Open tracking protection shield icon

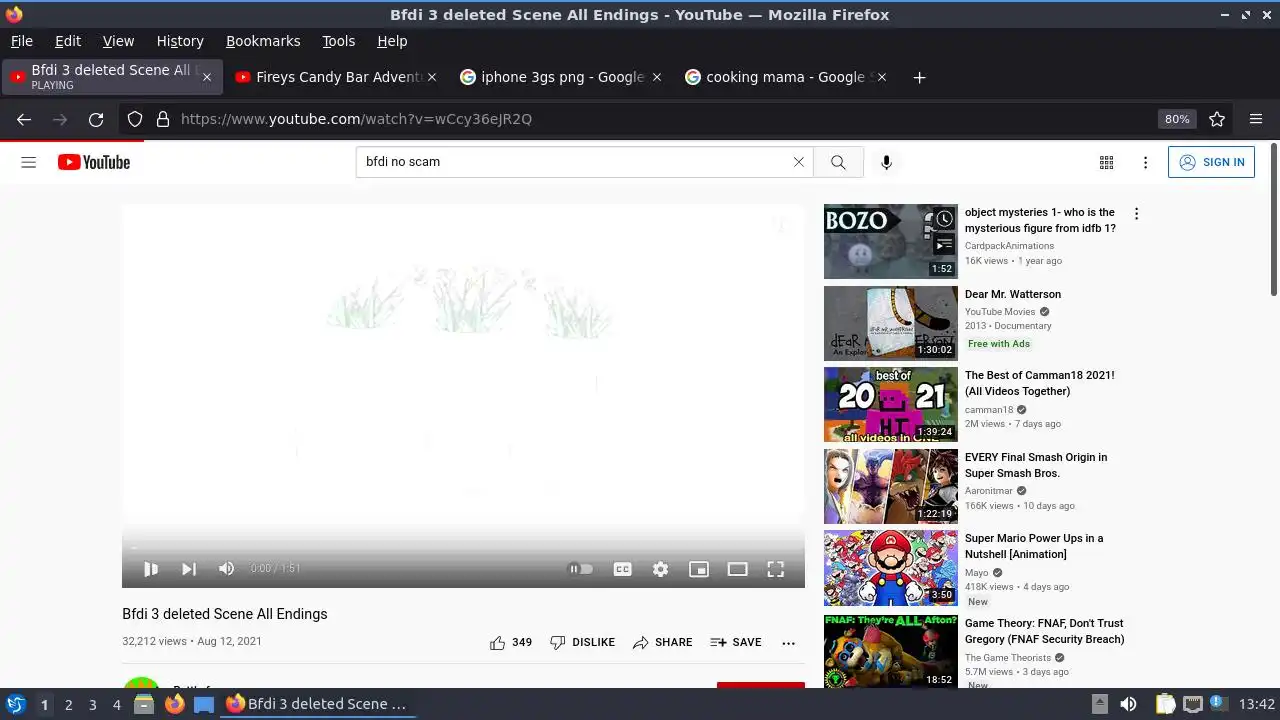click(135, 119)
